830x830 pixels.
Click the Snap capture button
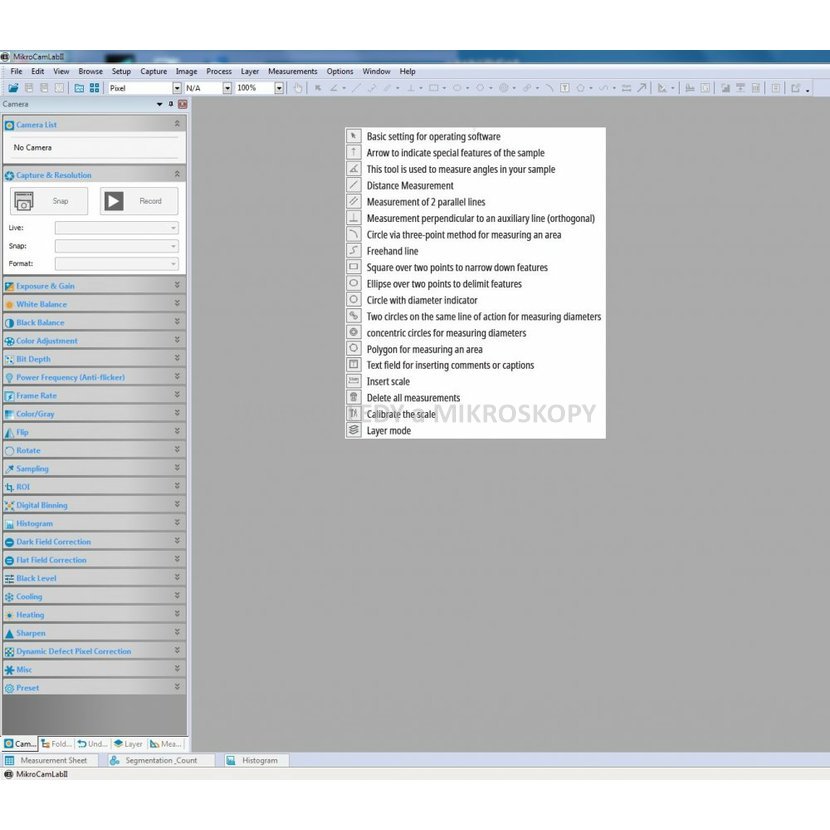point(49,201)
